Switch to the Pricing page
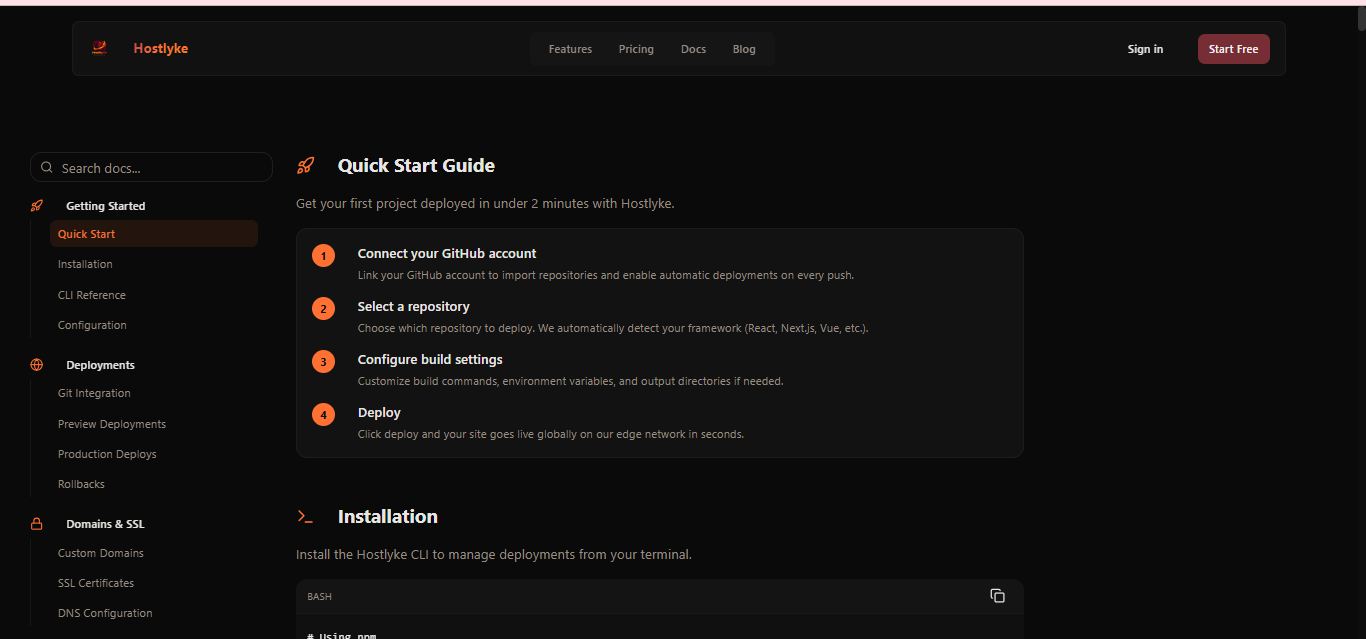The image size is (1366, 639). [636, 48]
